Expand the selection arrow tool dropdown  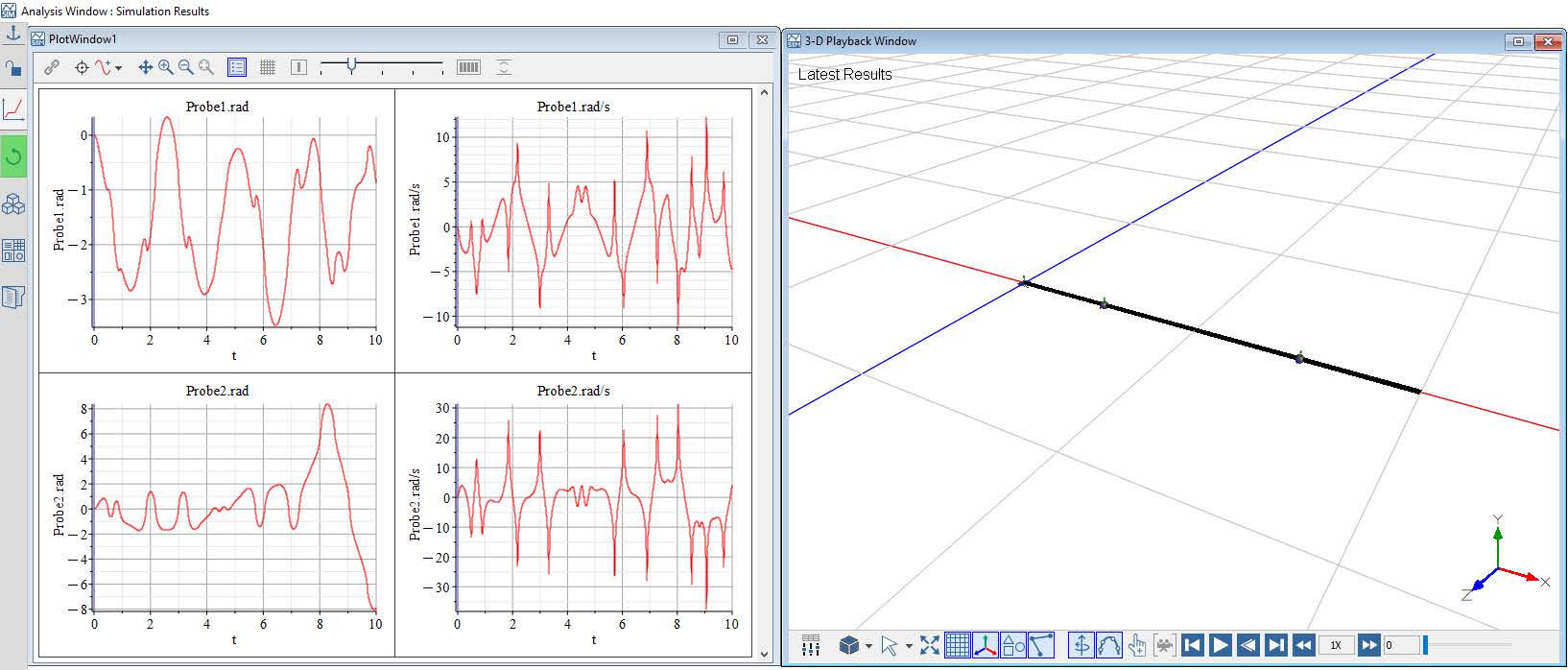coord(909,646)
